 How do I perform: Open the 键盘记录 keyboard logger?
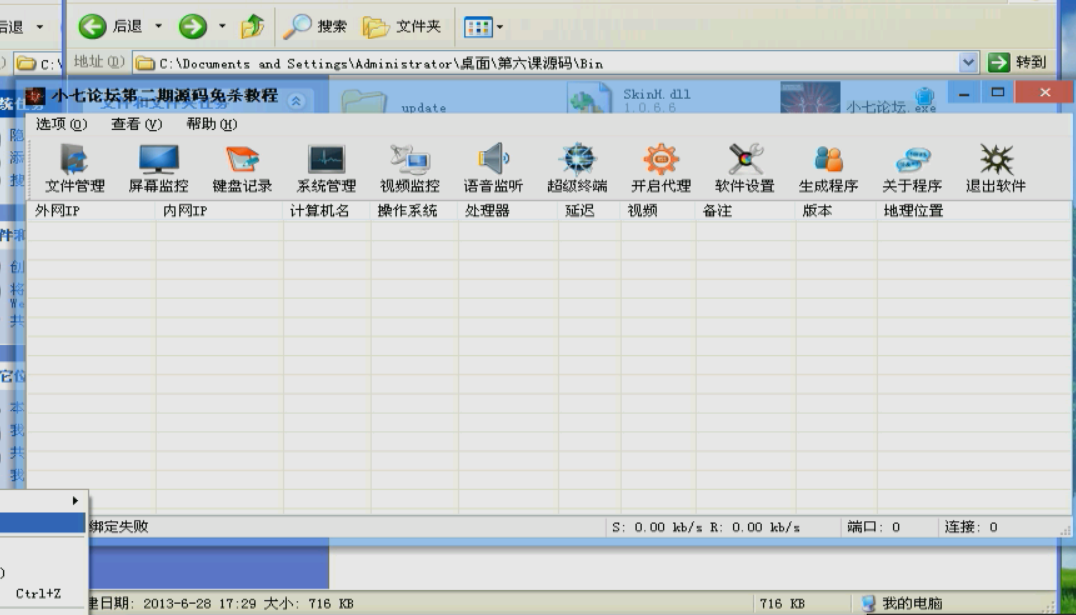click(242, 168)
